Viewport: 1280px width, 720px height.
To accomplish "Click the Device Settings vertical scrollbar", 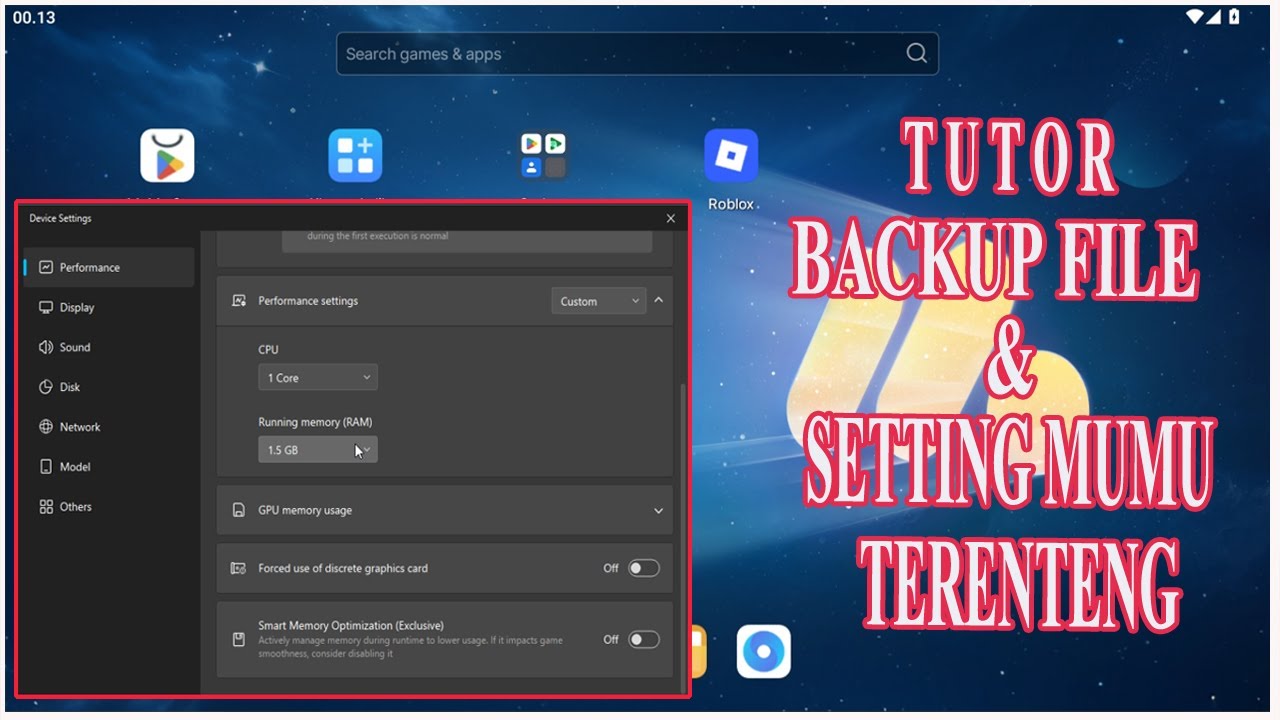I will point(684,538).
